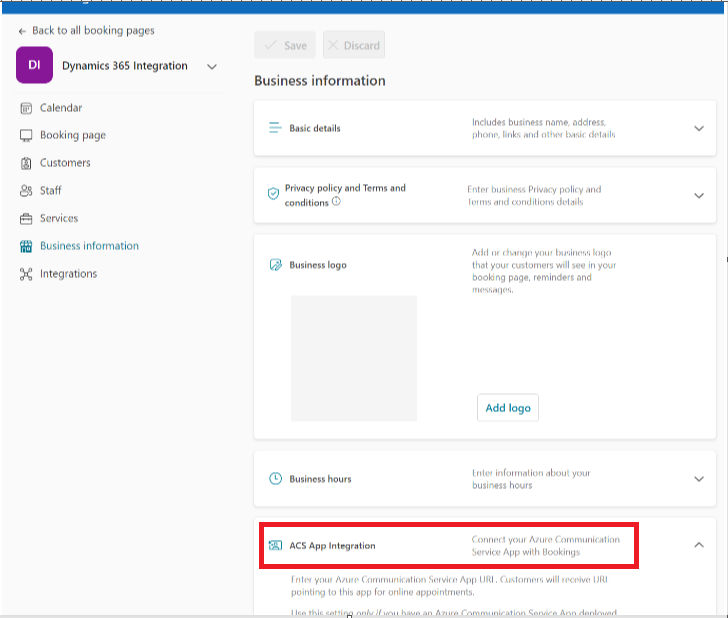728x618 pixels.
Task: Click the Services briefcase icon
Action: (26, 219)
